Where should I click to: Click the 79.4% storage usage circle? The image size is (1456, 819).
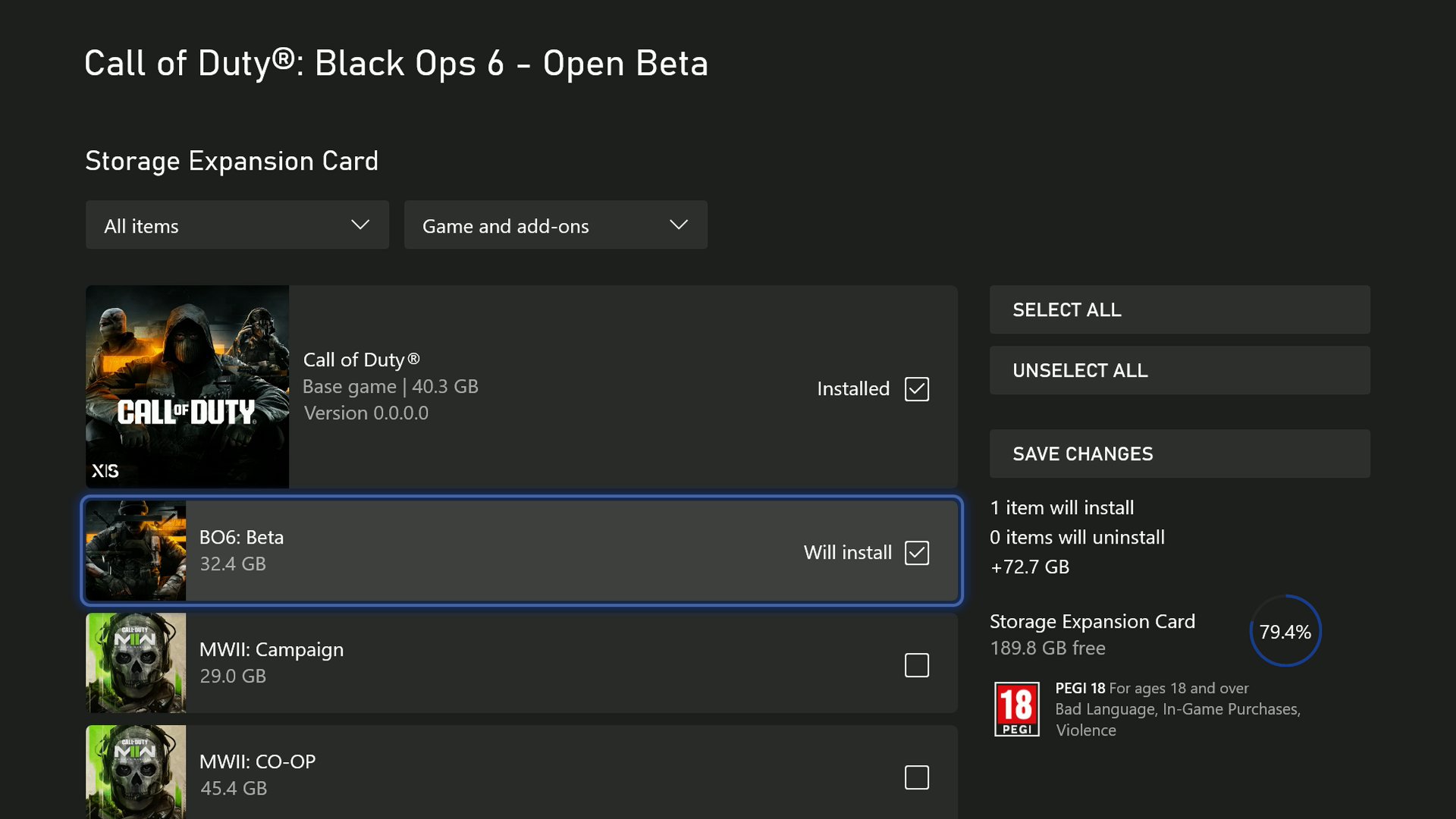1286,630
